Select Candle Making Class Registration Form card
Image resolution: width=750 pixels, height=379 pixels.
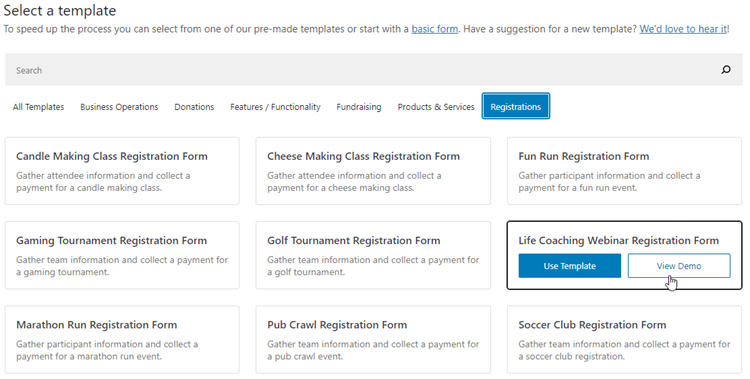122,171
